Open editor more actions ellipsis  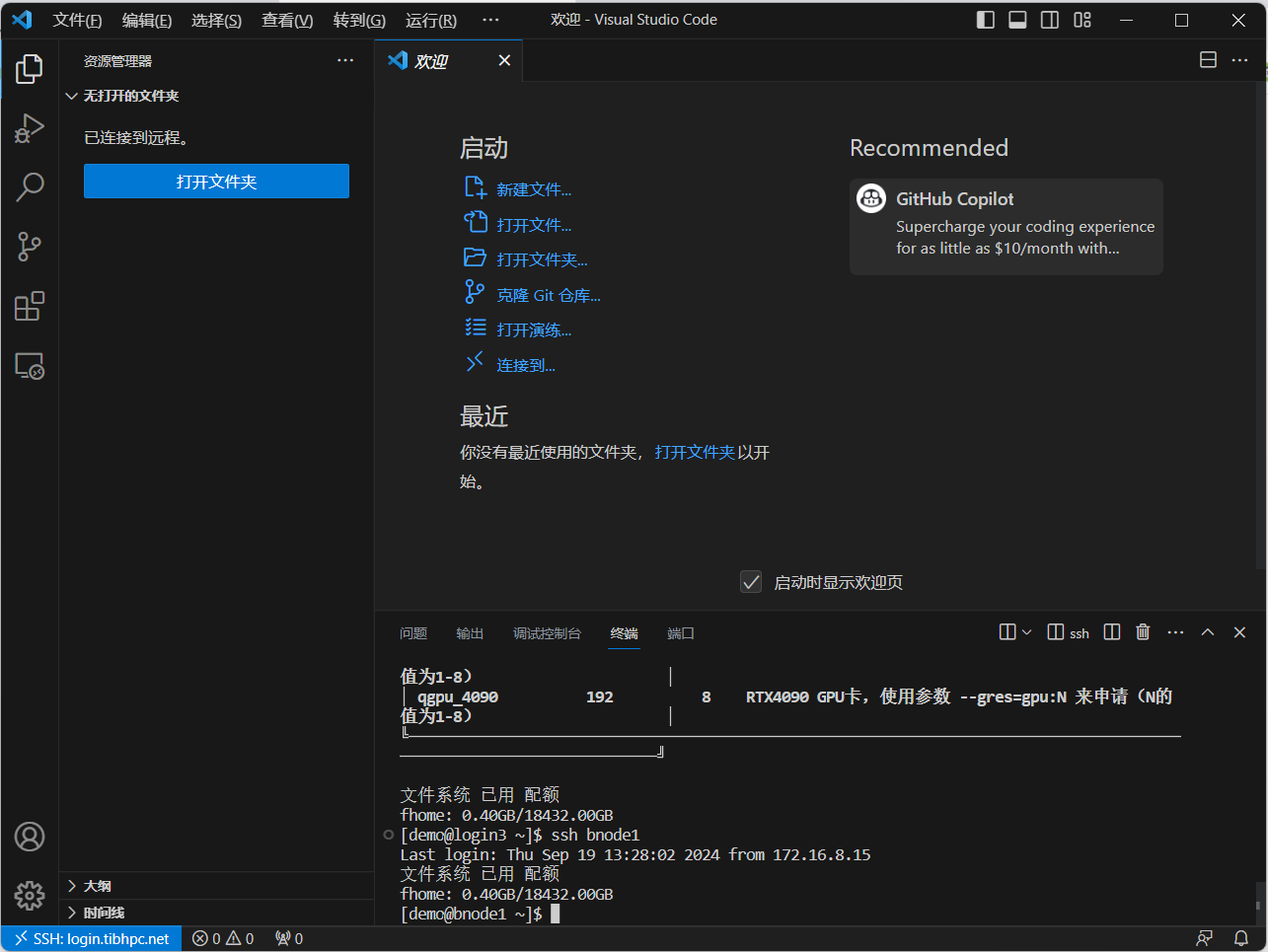pos(1240,60)
